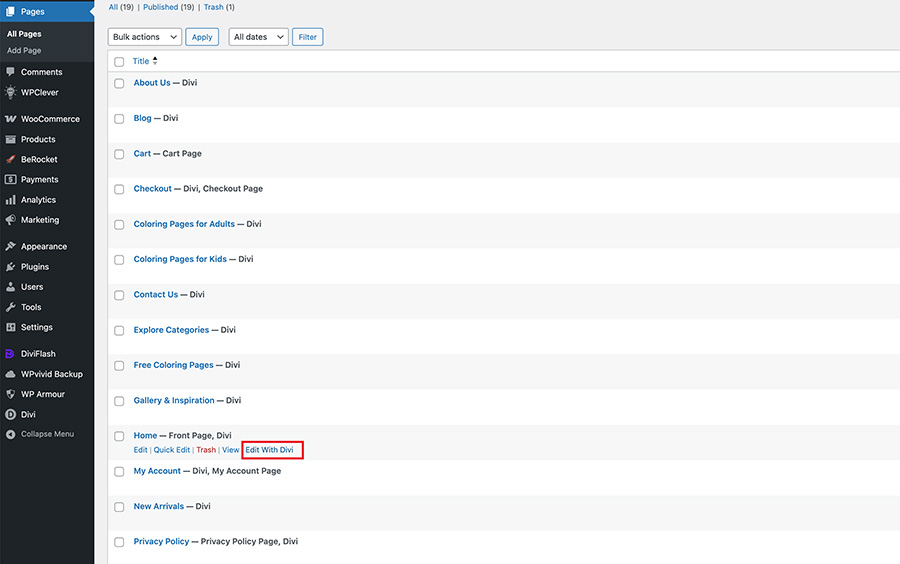Select Free Coloring Pages checkbox
Viewport: 900px width, 564px height.
pyautogui.click(x=119, y=365)
